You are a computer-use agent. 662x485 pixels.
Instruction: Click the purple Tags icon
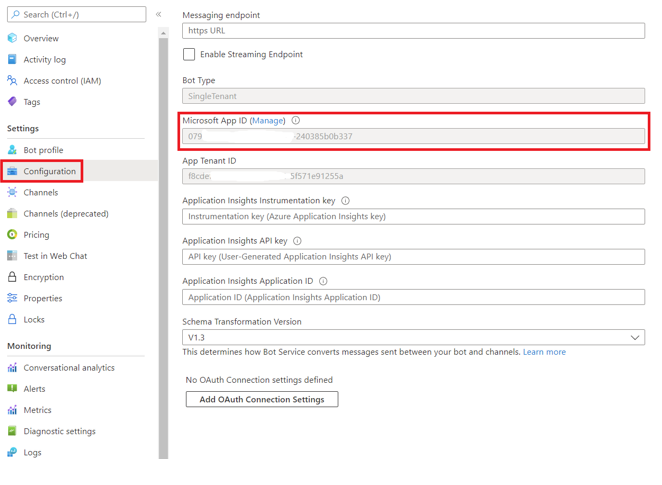12,101
